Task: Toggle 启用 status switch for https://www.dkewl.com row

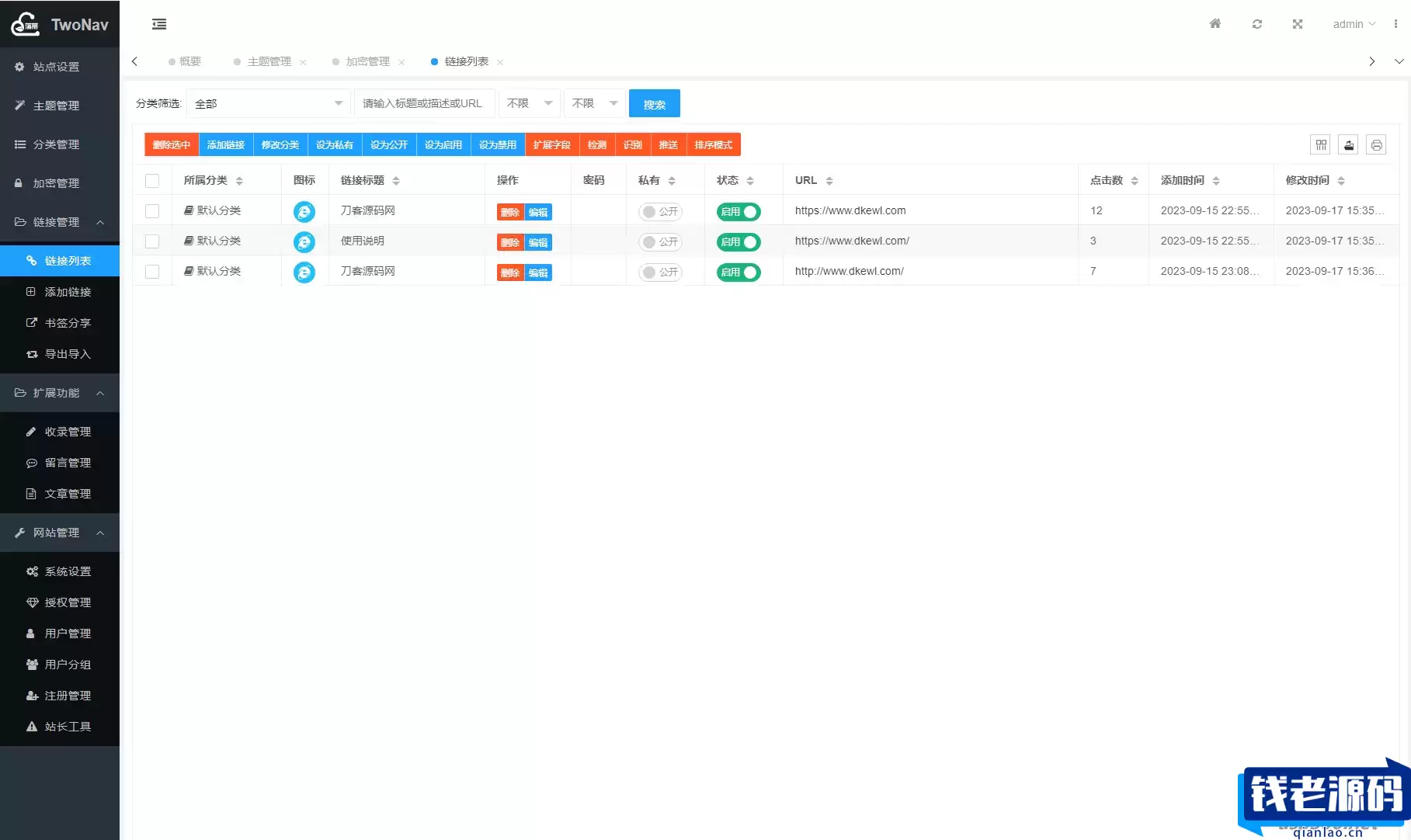Action: [x=739, y=211]
